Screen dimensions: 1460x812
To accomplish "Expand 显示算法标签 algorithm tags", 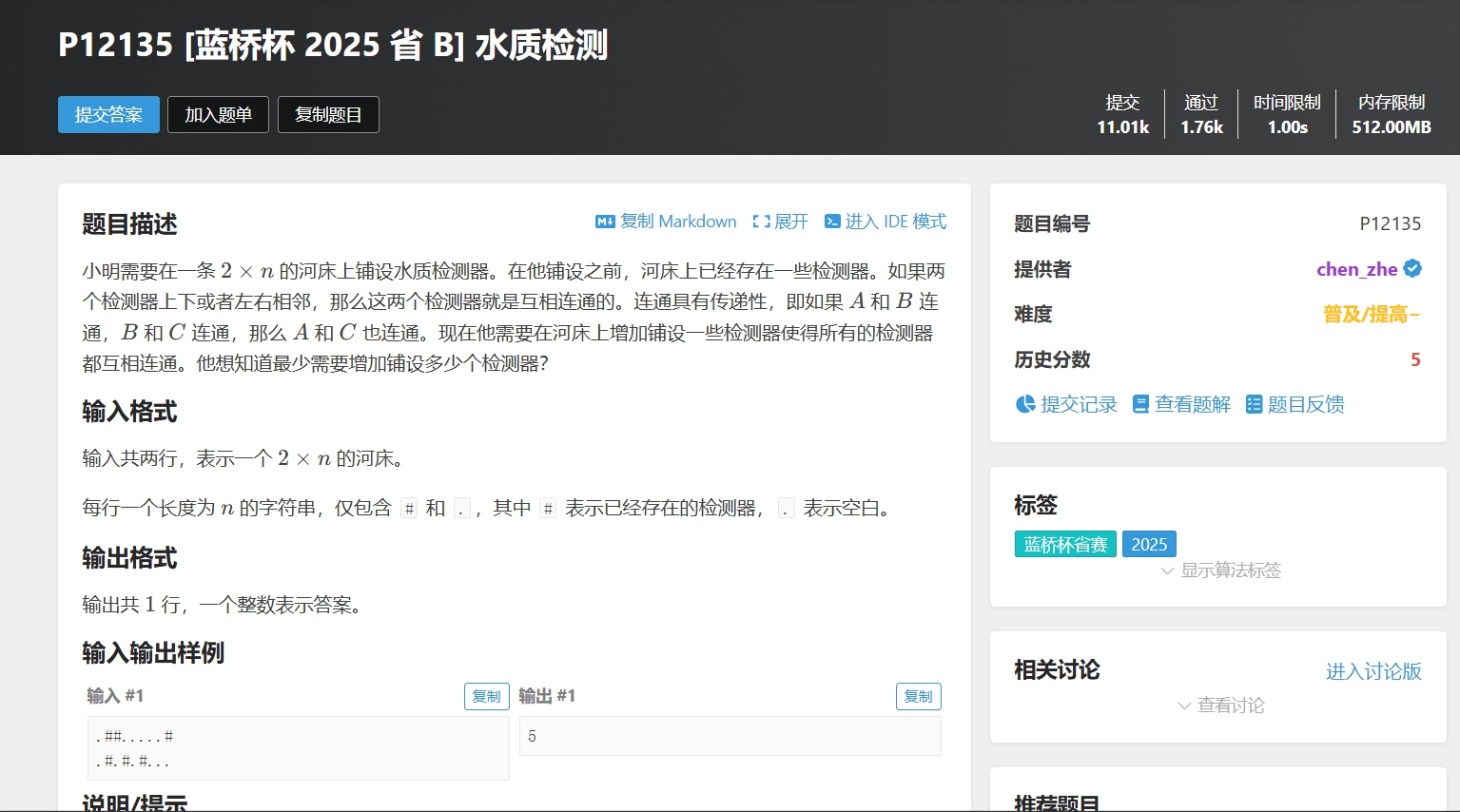I will point(1220,570).
